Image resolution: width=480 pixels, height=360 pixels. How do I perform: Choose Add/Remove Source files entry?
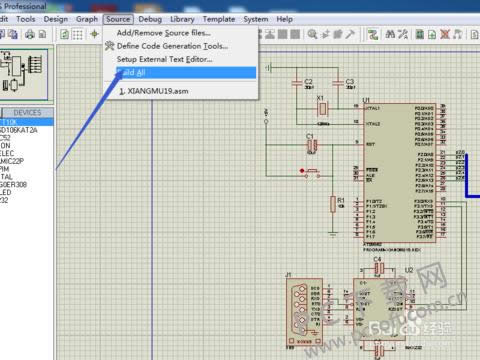click(164, 33)
